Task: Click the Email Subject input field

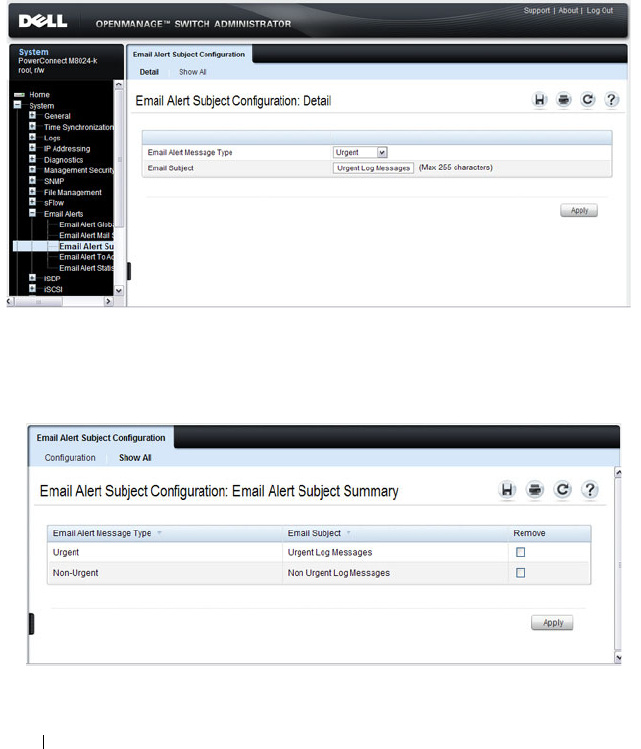Action: pyautogui.click(x=373, y=168)
